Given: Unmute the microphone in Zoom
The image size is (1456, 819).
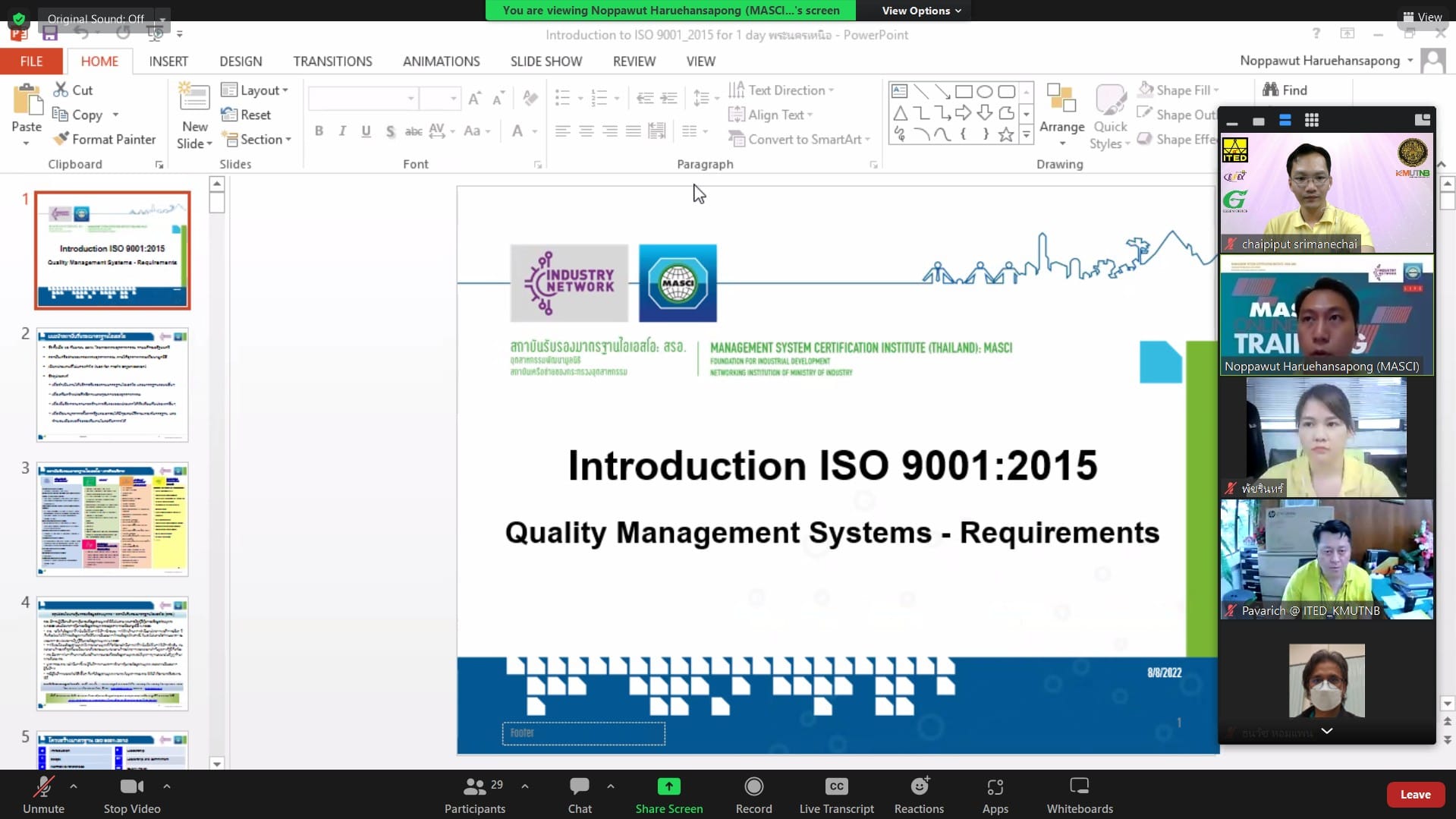Looking at the screenshot, I should [43, 795].
